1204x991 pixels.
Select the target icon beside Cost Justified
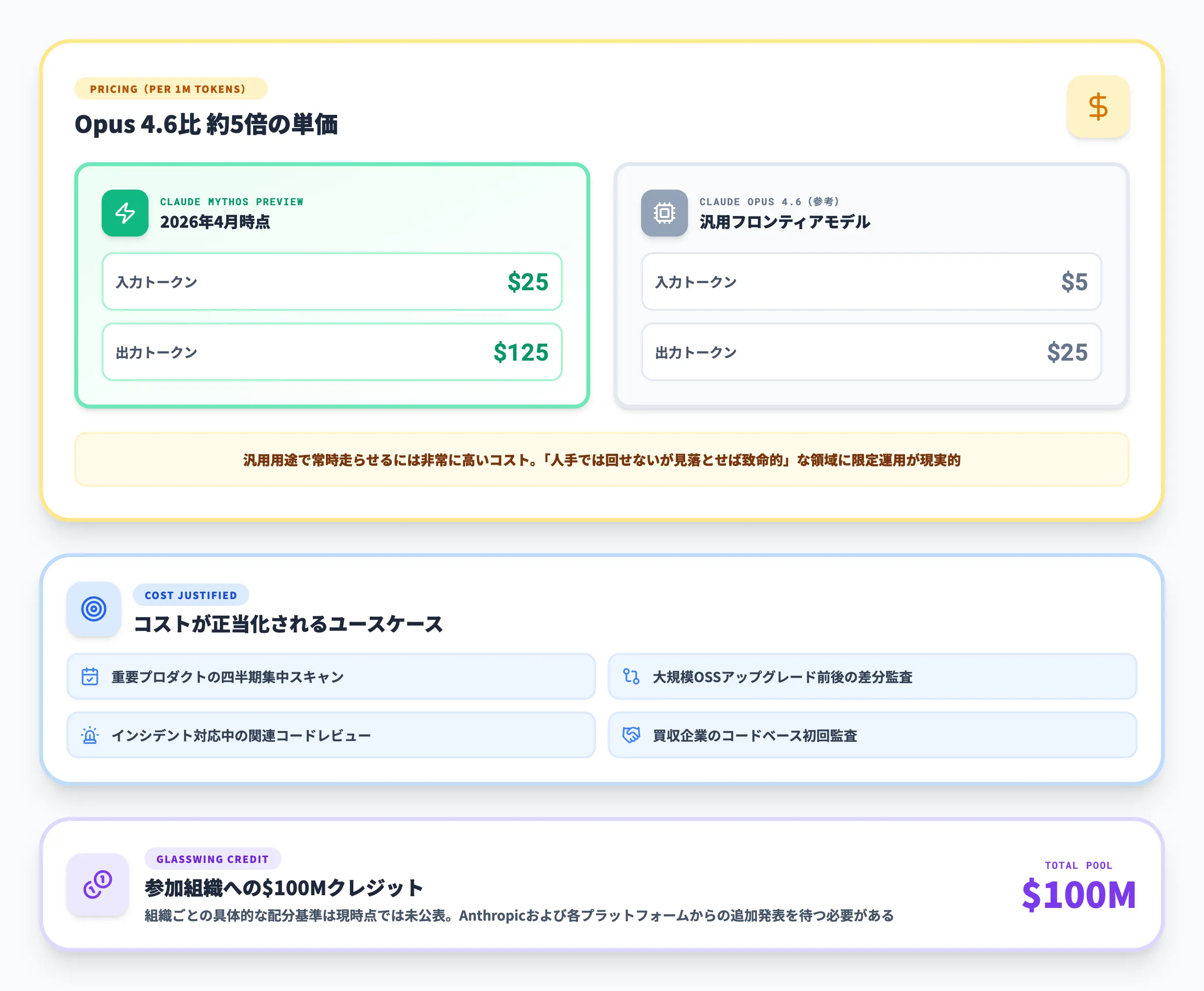[93, 609]
